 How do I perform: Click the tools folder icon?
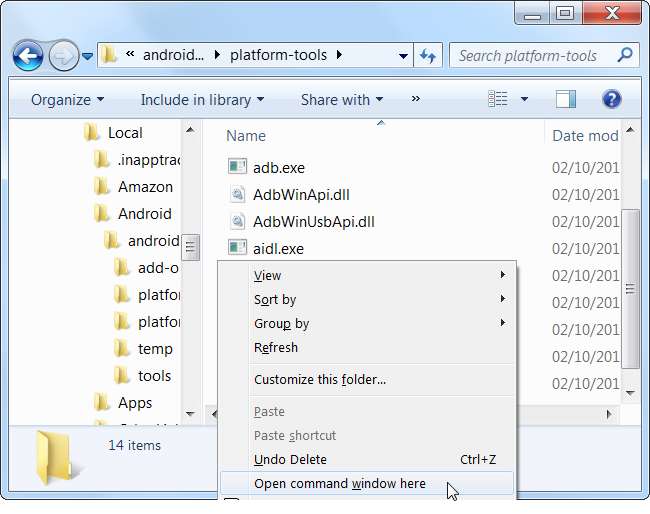(x=122, y=376)
